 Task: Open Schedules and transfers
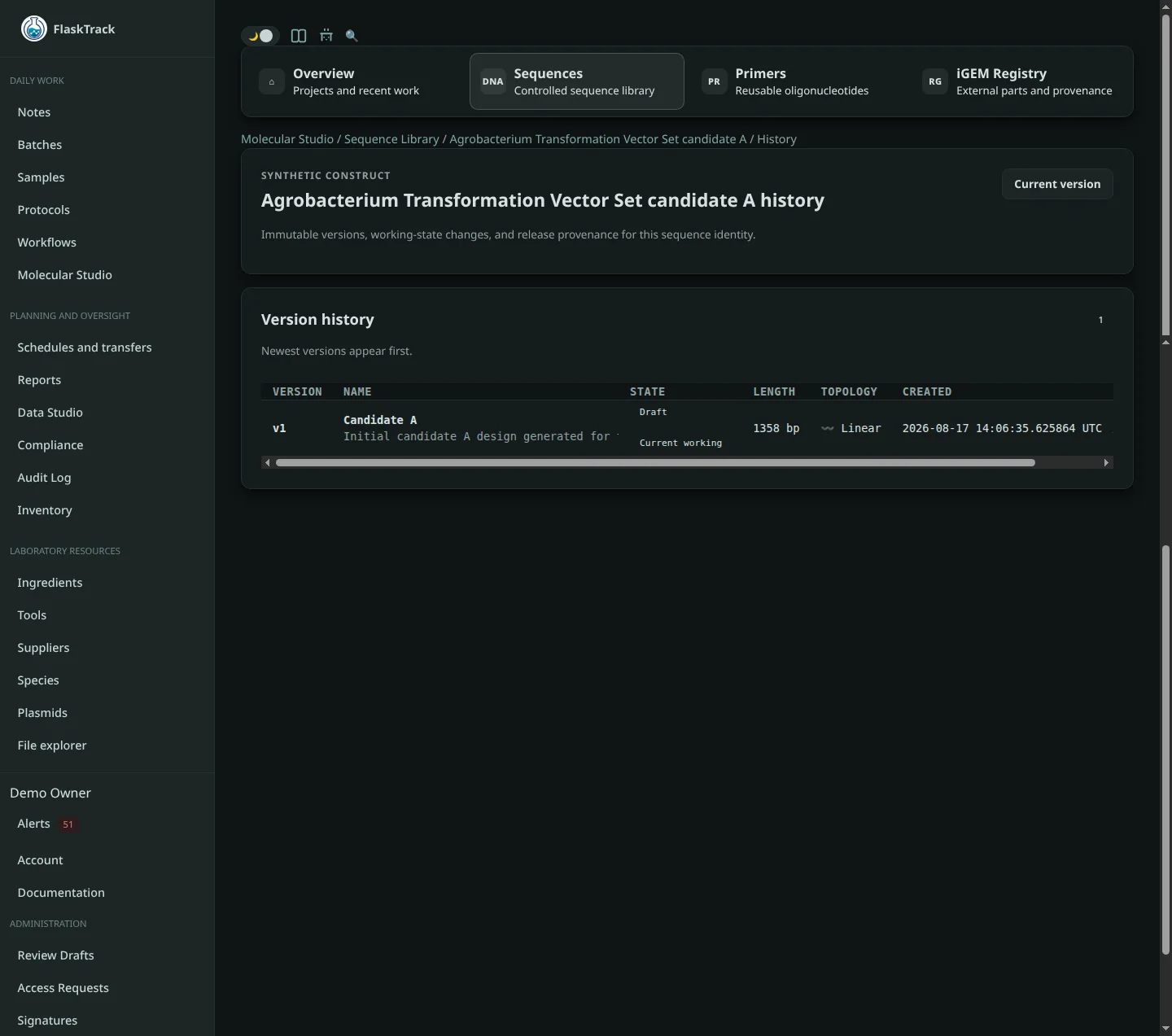pyautogui.click(x=85, y=348)
